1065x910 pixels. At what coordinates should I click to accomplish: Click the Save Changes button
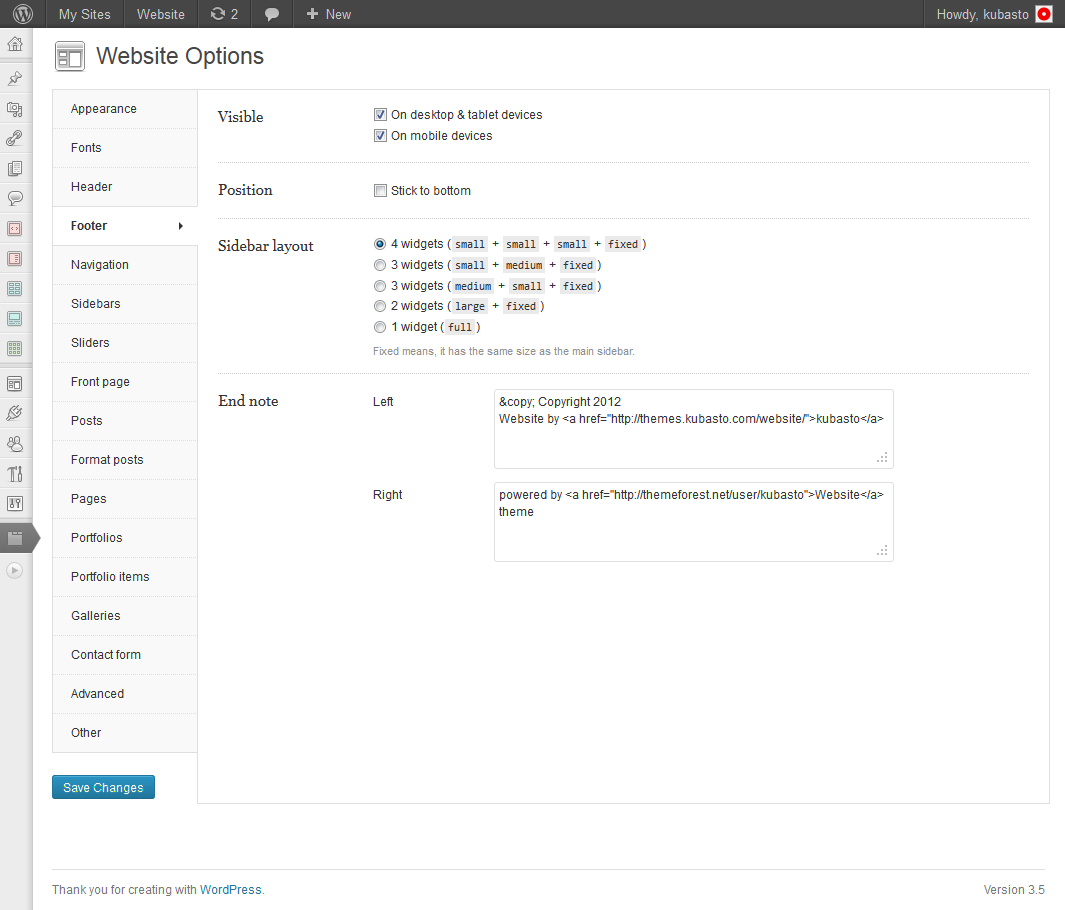click(103, 788)
